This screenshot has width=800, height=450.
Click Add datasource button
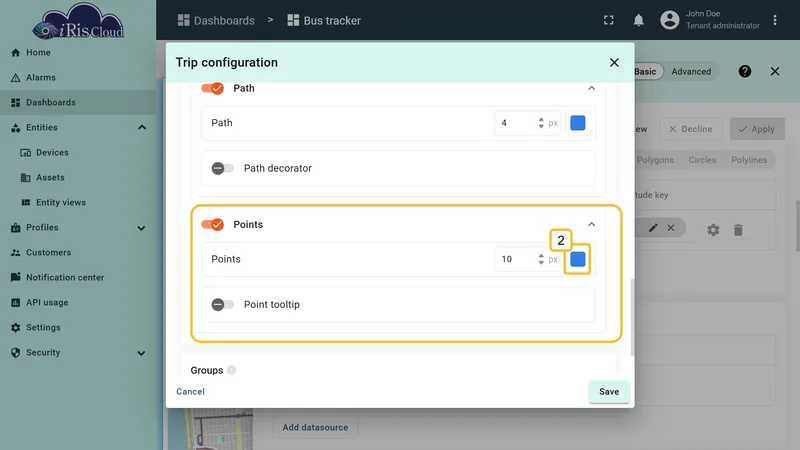coord(315,428)
